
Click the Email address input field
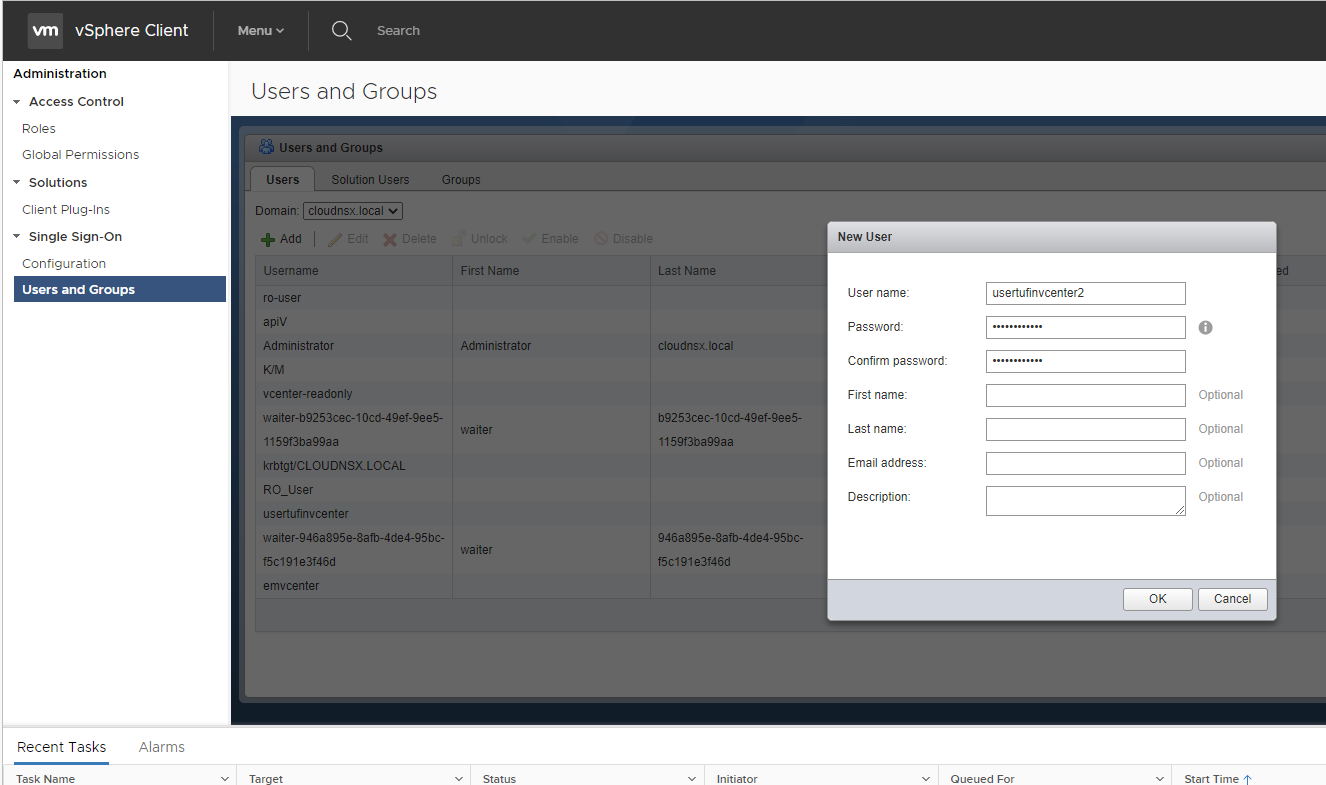coord(1085,463)
